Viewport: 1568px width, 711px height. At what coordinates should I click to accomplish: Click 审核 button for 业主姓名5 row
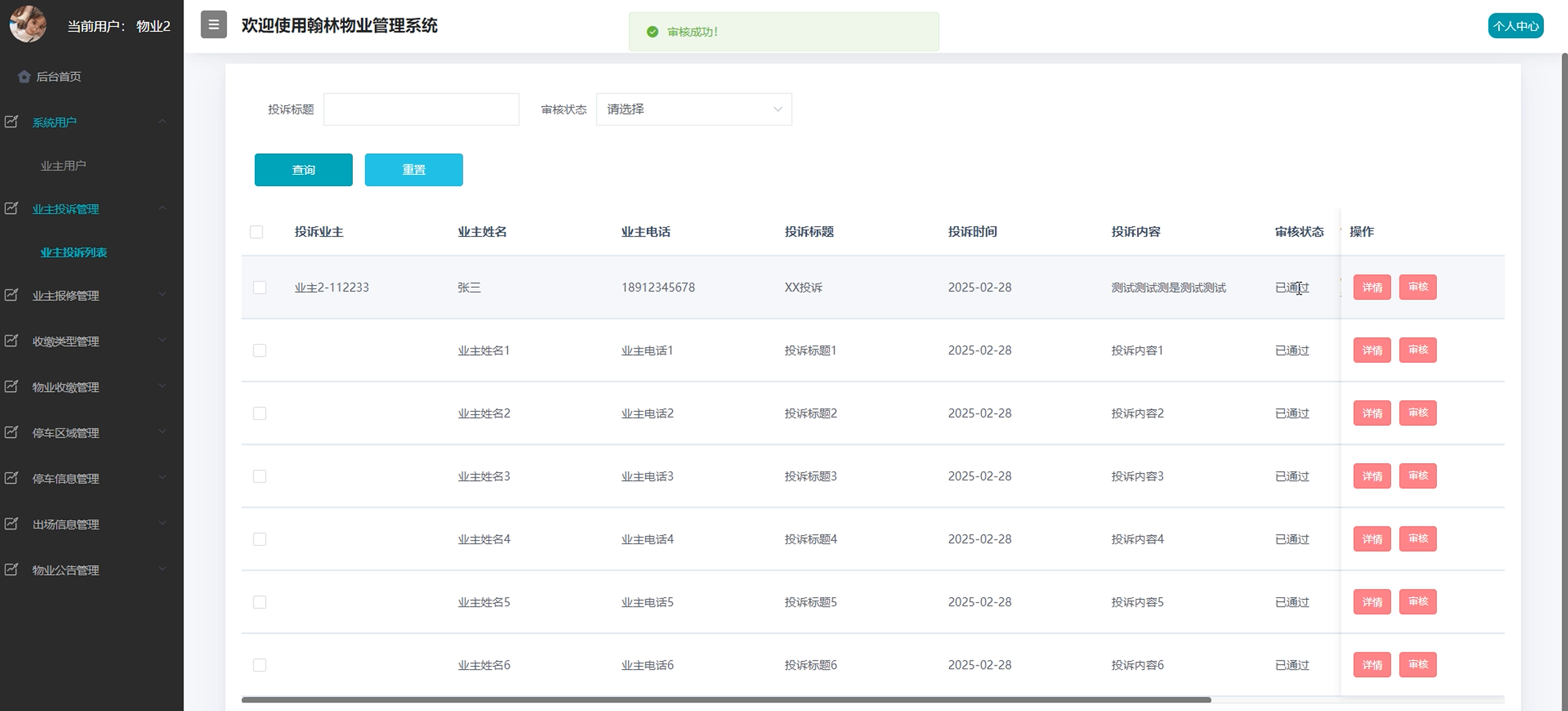coord(1418,601)
